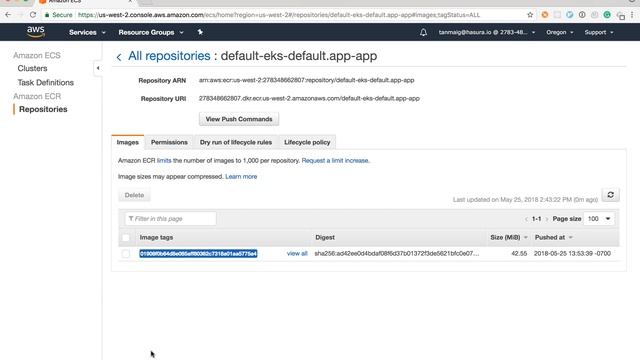Check the image row checkbox
This screenshot has height=360, width=640.
tap(126, 253)
